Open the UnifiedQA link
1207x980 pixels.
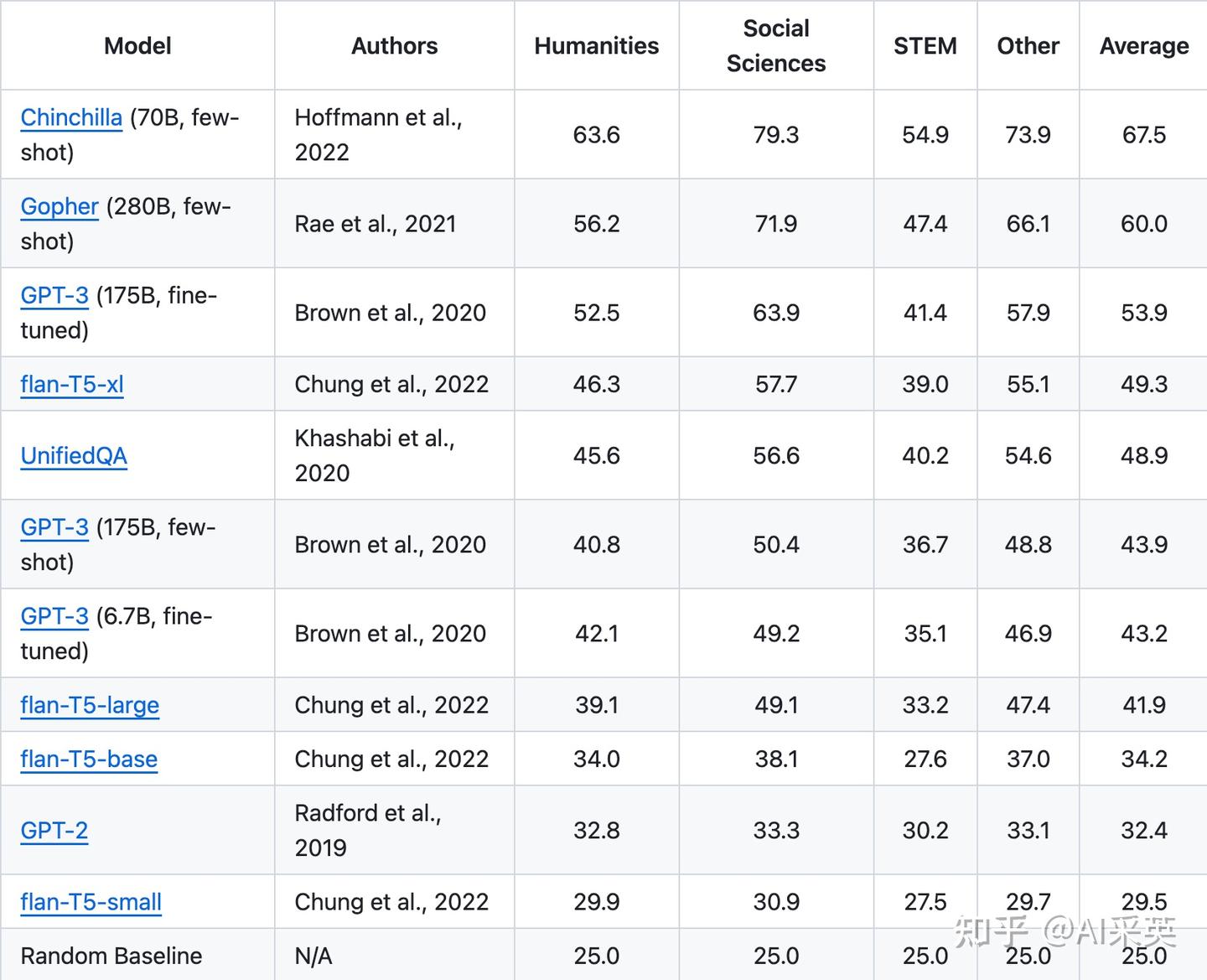[74, 455]
